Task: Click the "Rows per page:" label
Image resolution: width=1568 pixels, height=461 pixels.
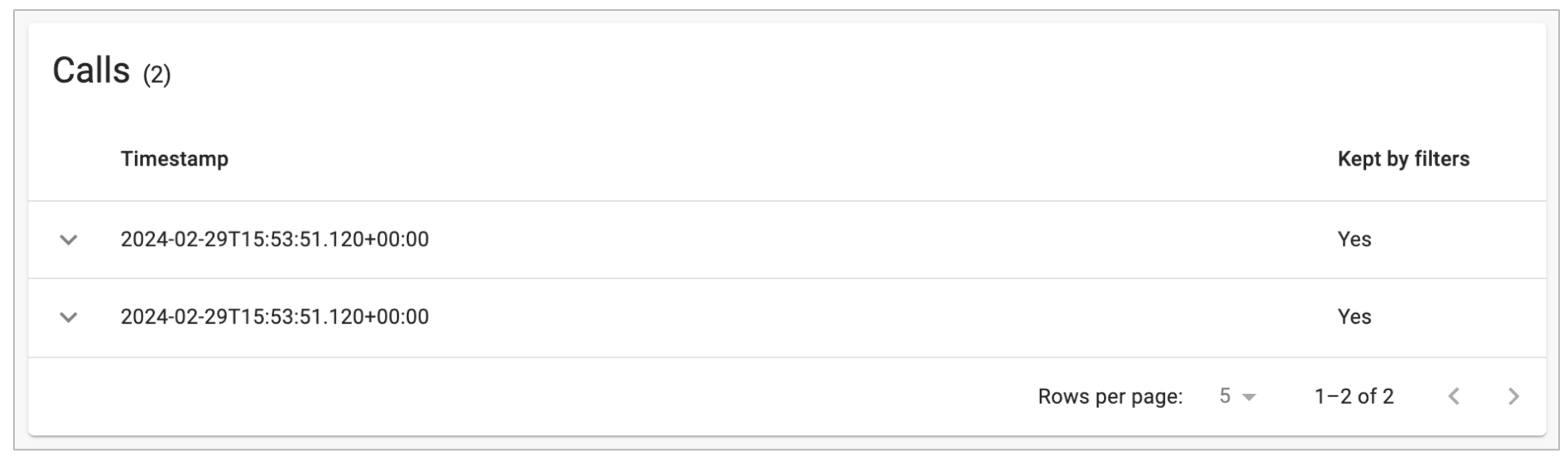Action: coord(1110,397)
